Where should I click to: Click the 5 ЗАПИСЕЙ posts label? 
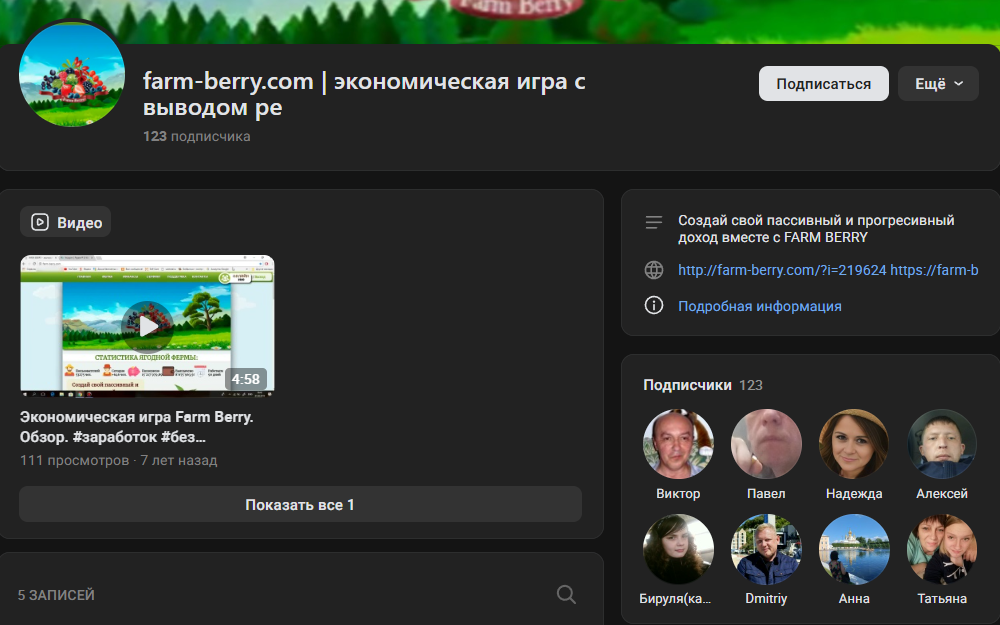click(56, 595)
